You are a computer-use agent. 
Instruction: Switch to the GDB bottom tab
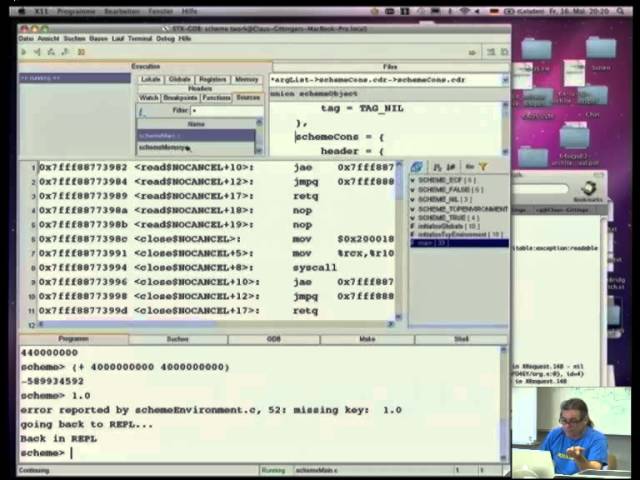pos(273,339)
